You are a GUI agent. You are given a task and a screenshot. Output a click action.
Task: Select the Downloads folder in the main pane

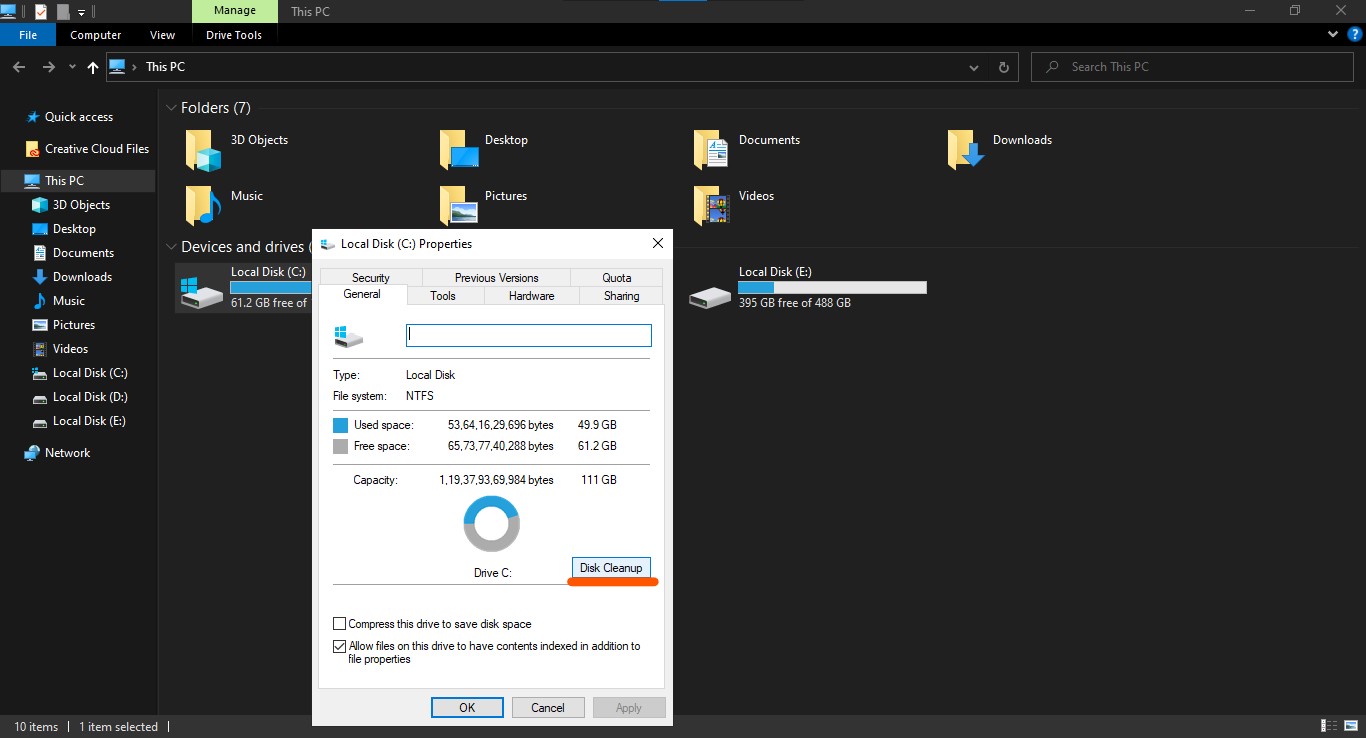coord(999,149)
